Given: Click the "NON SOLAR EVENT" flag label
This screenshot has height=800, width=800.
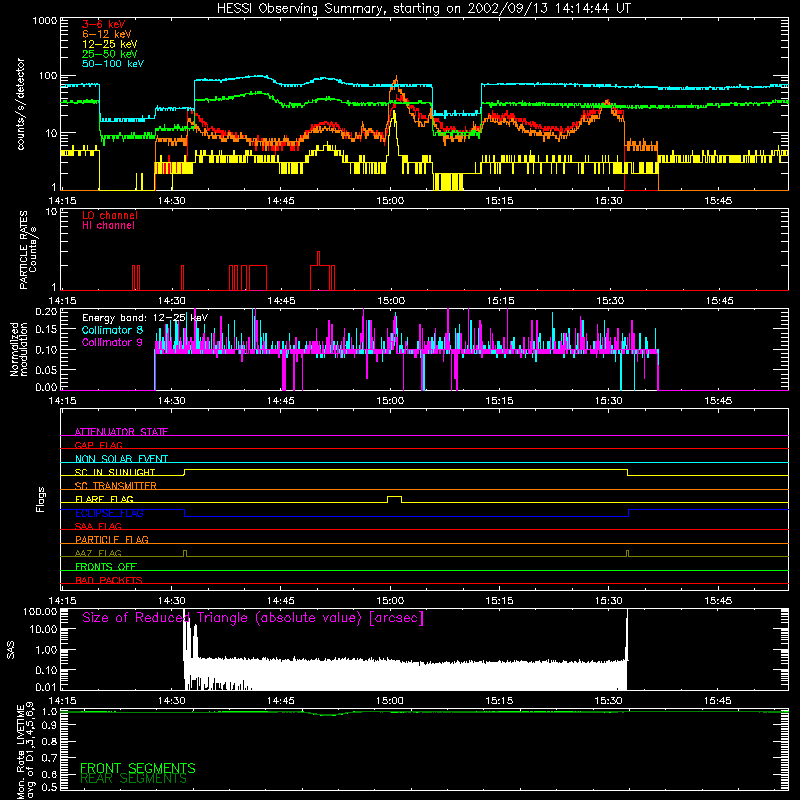Looking at the screenshot, I should [121, 459].
